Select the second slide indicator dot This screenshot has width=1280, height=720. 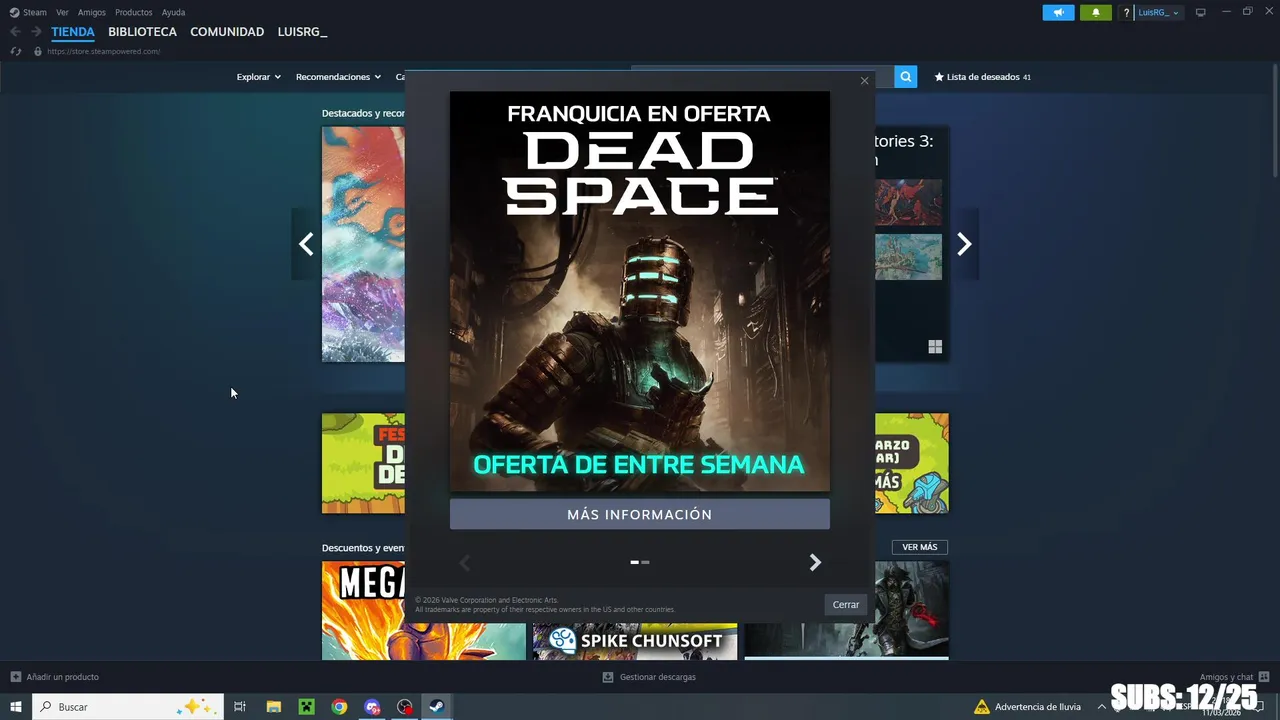click(645, 562)
